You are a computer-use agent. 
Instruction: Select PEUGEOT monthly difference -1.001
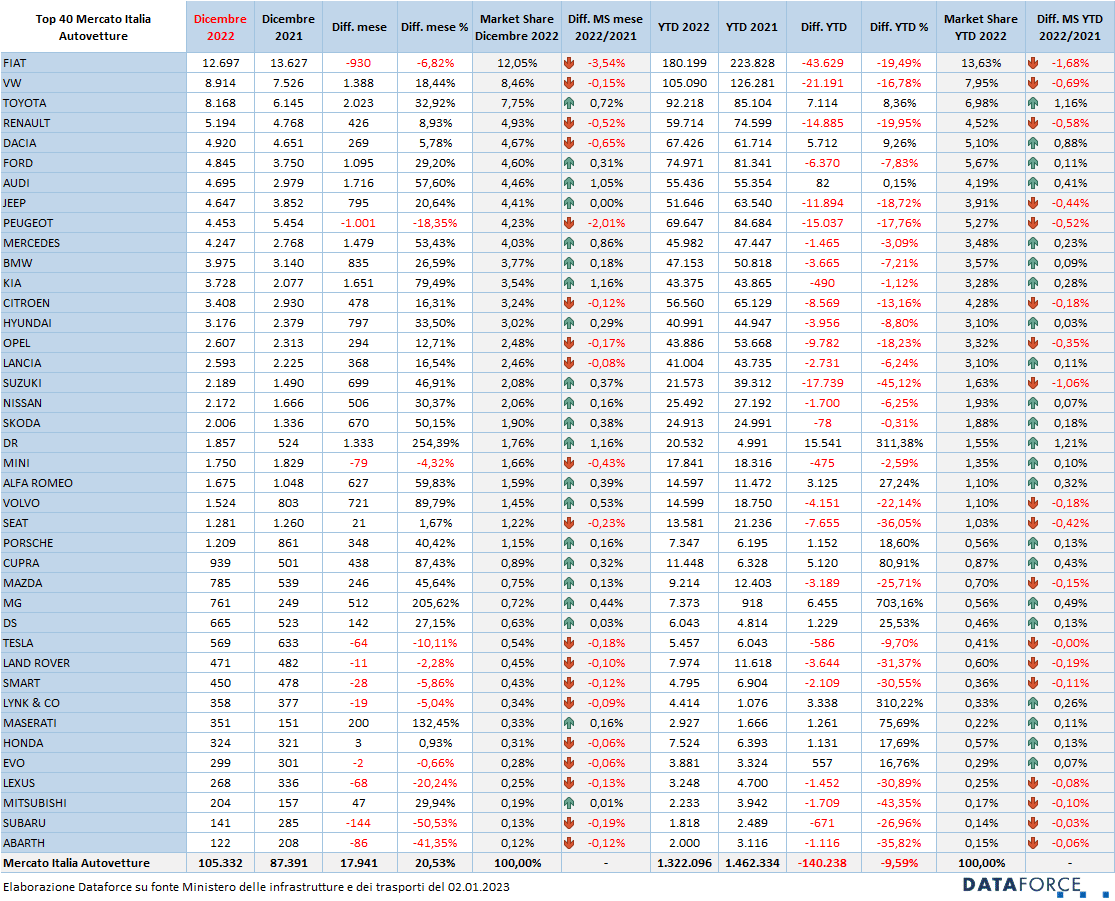coord(359,223)
